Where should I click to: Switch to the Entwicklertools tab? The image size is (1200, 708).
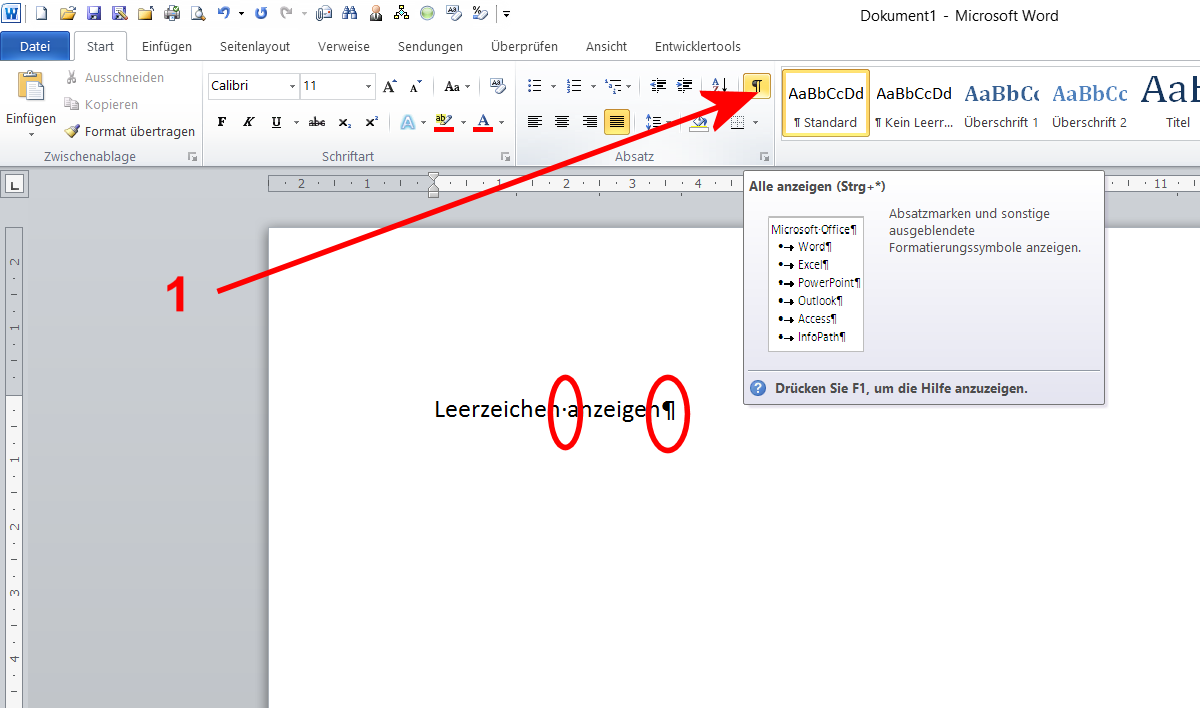698,46
